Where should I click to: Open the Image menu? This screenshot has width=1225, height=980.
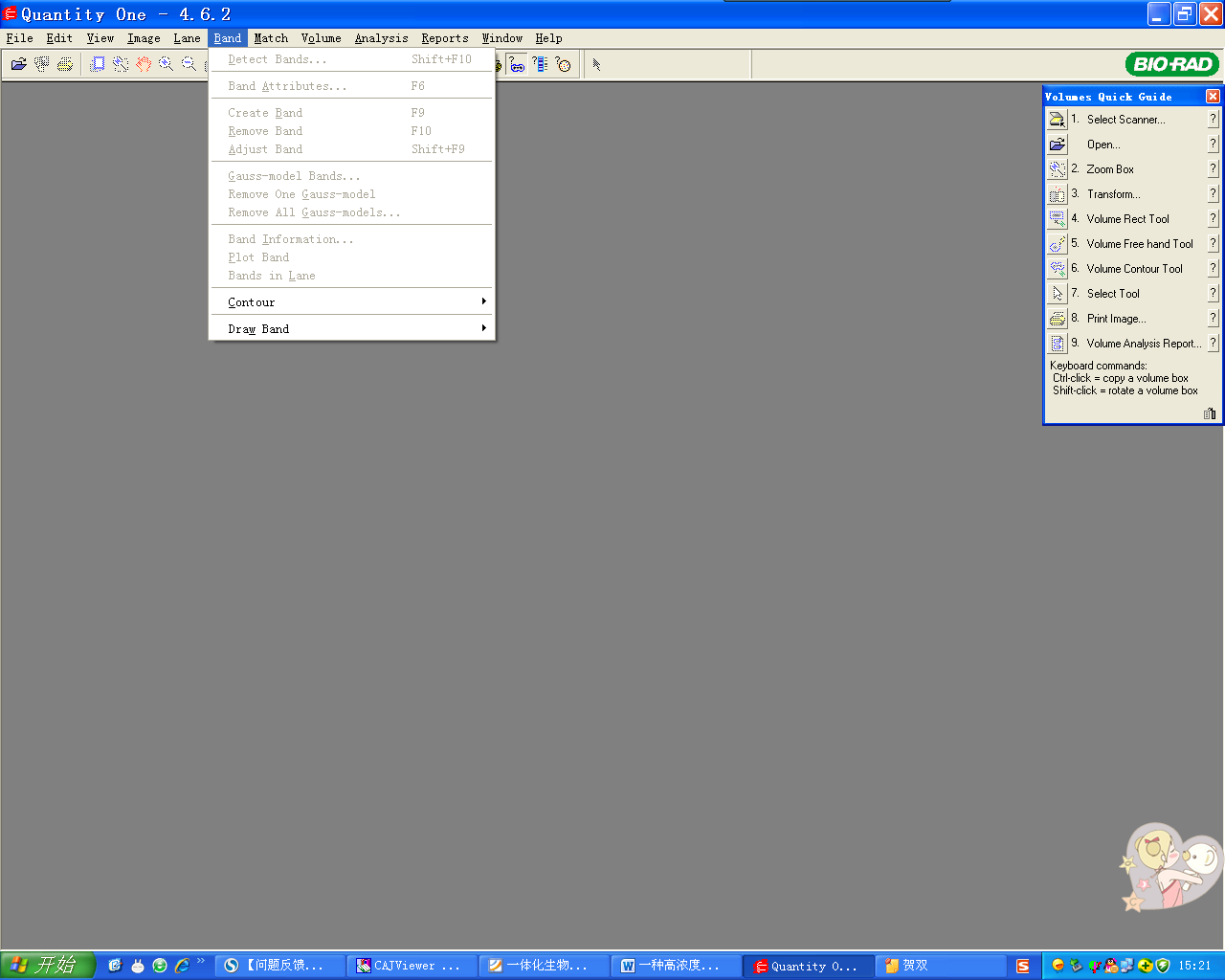pyautogui.click(x=144, y=38)
